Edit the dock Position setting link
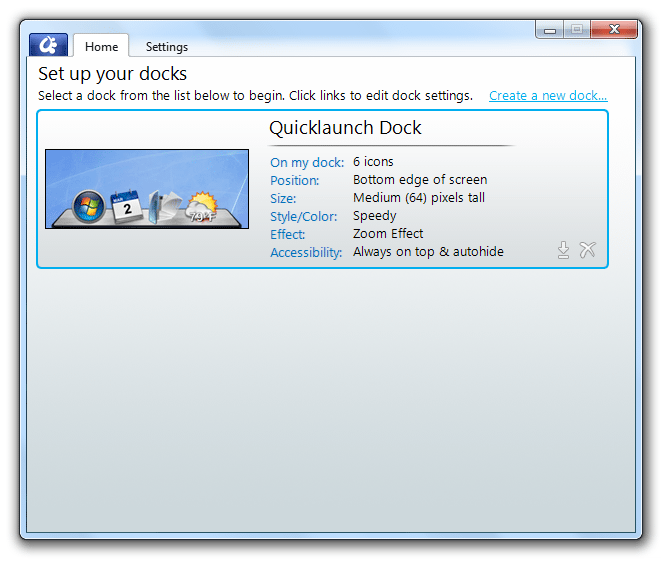Image resolution: width=665 pixels, height=561 pixels. click(x=295, y=180)
